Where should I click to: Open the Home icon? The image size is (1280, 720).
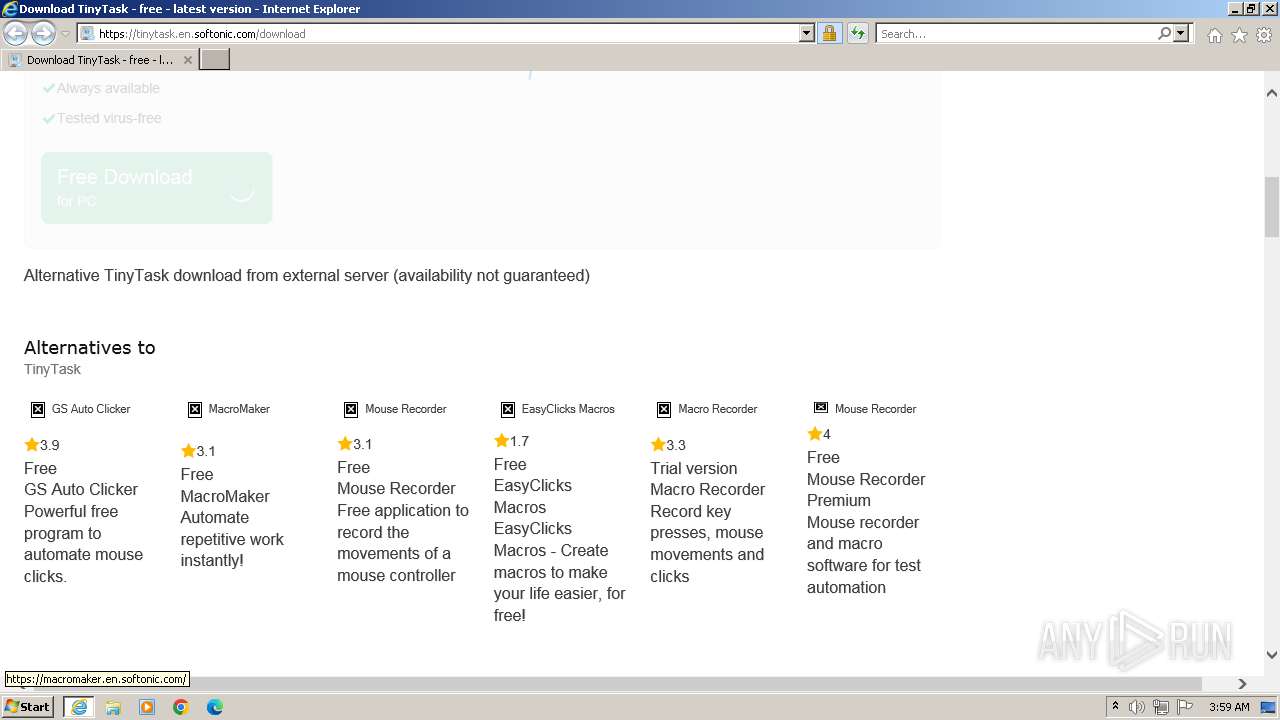point(1214,35)
